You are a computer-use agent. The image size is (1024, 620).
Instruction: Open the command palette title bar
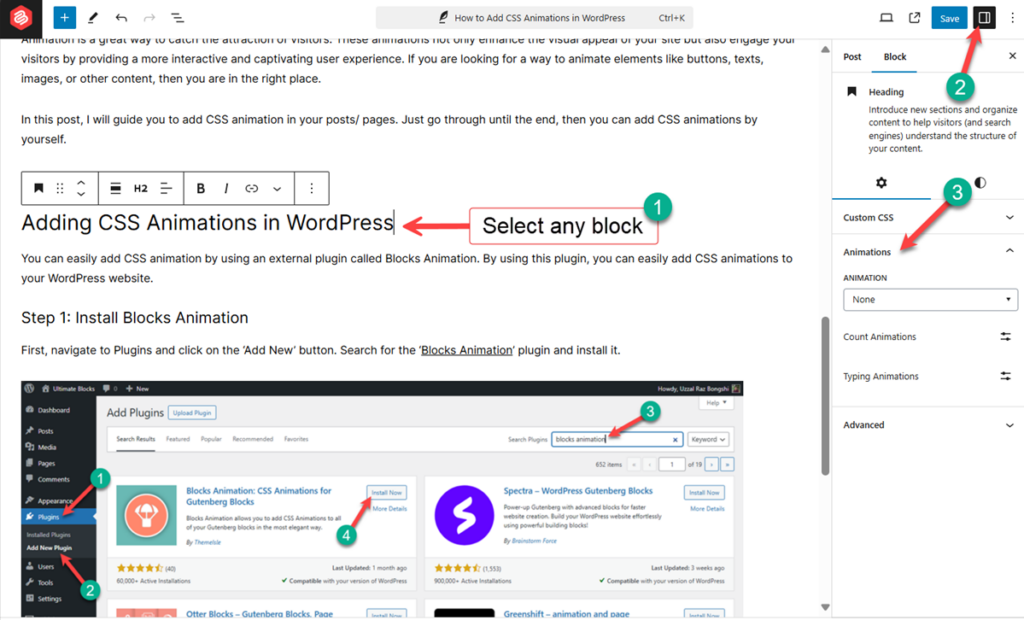coord(534,18)
